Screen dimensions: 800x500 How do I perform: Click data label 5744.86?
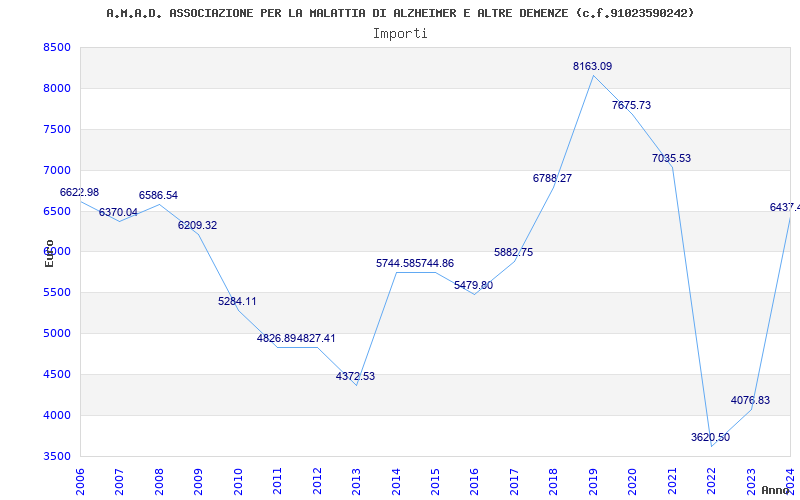[435, 263]
